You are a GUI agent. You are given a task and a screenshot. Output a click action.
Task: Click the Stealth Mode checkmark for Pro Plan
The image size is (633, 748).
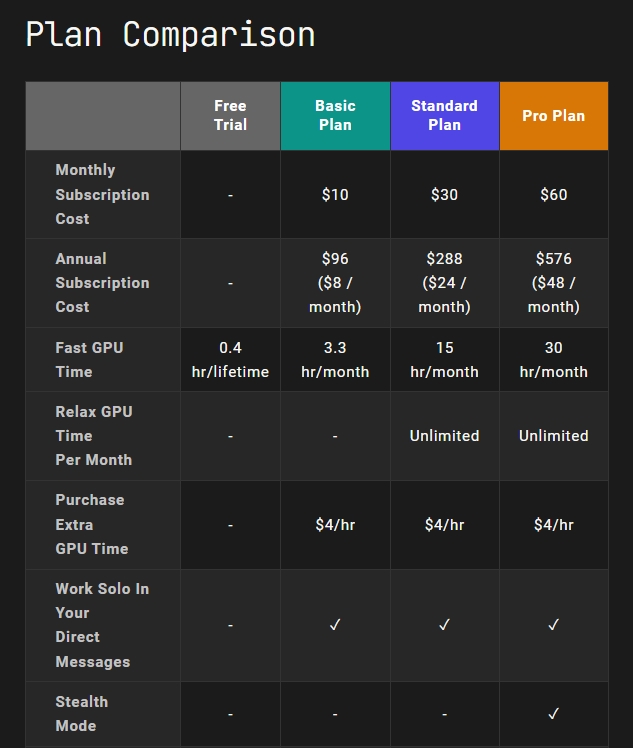[x=553, y=714]
